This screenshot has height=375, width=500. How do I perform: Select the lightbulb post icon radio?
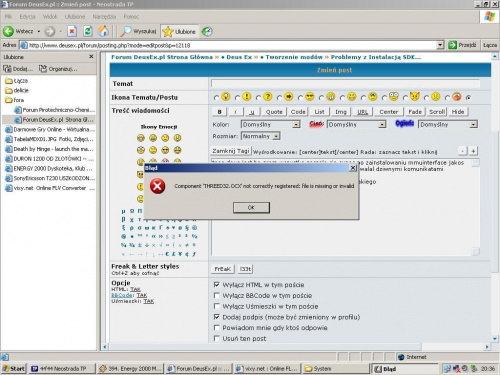pyautogui.click(x=216, y=98)
